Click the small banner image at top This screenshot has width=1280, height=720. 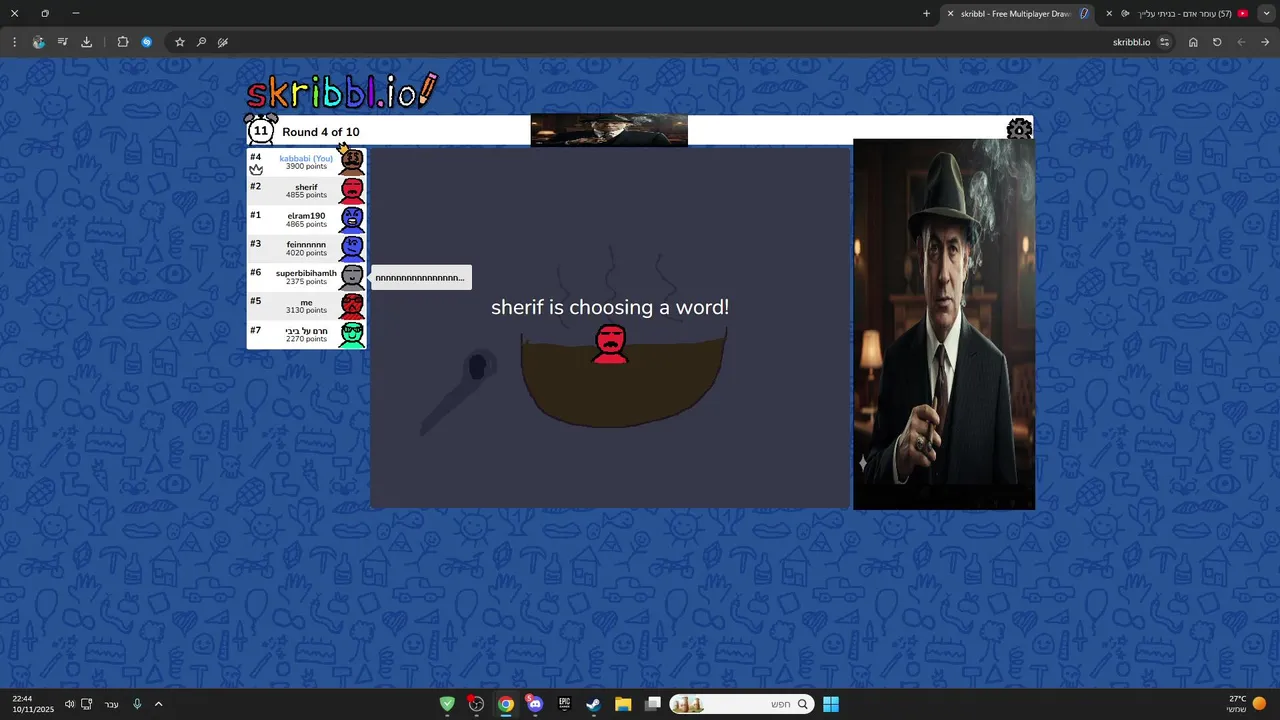click(x=609, y=130)
